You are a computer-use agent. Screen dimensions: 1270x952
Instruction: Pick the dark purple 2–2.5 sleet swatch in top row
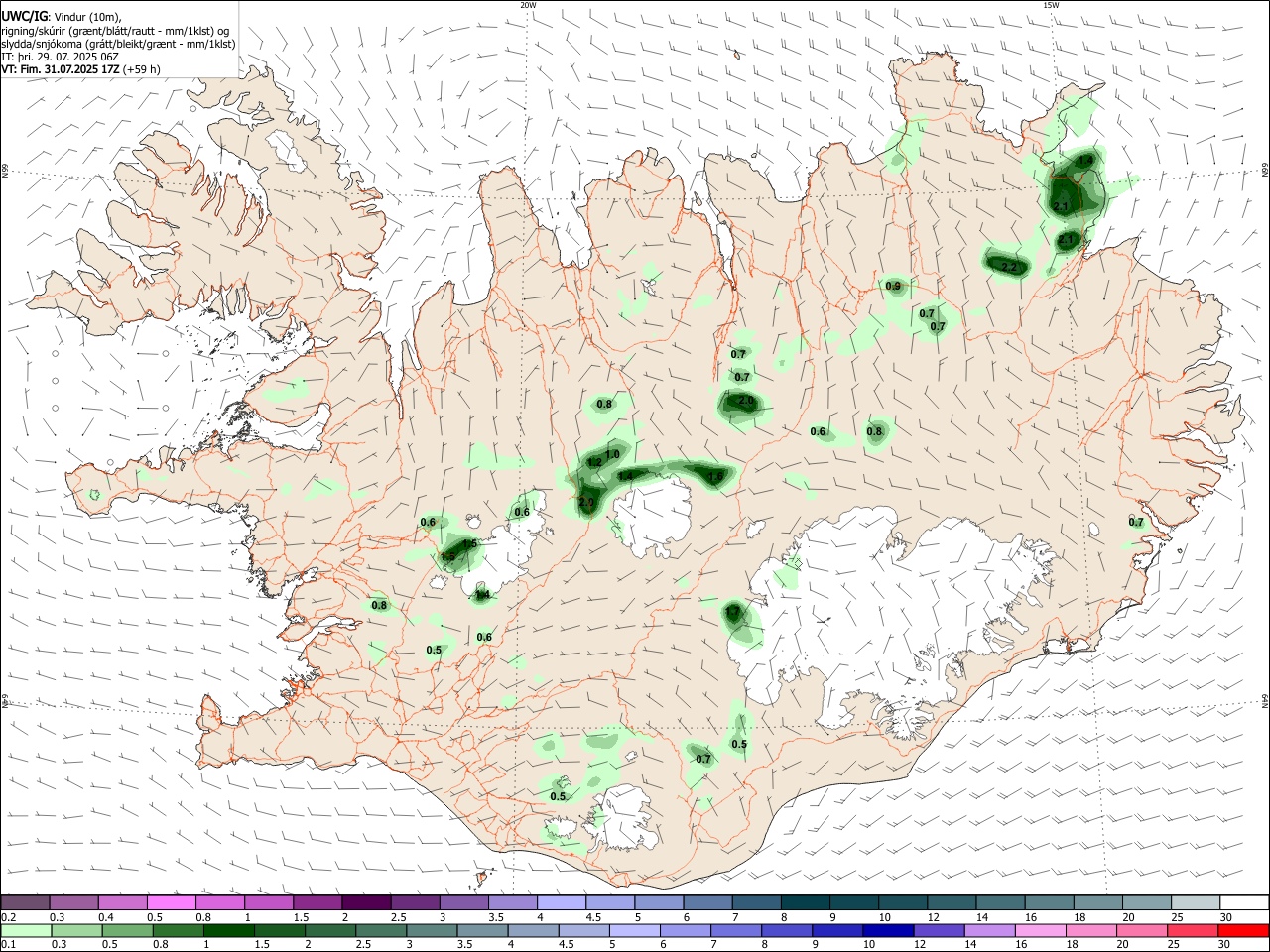(x=366, y=902)
